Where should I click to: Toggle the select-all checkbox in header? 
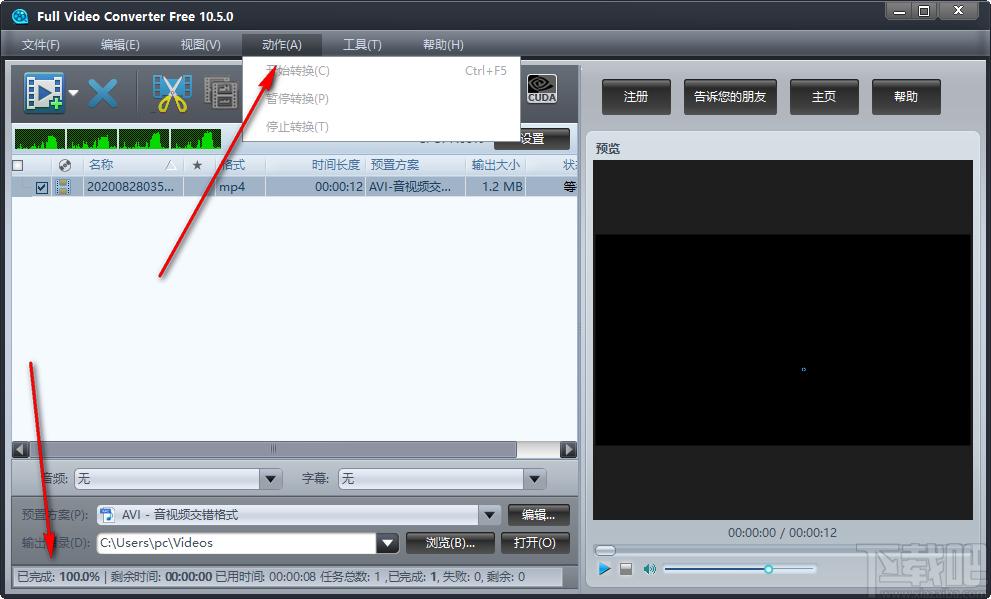click(18, 166)
